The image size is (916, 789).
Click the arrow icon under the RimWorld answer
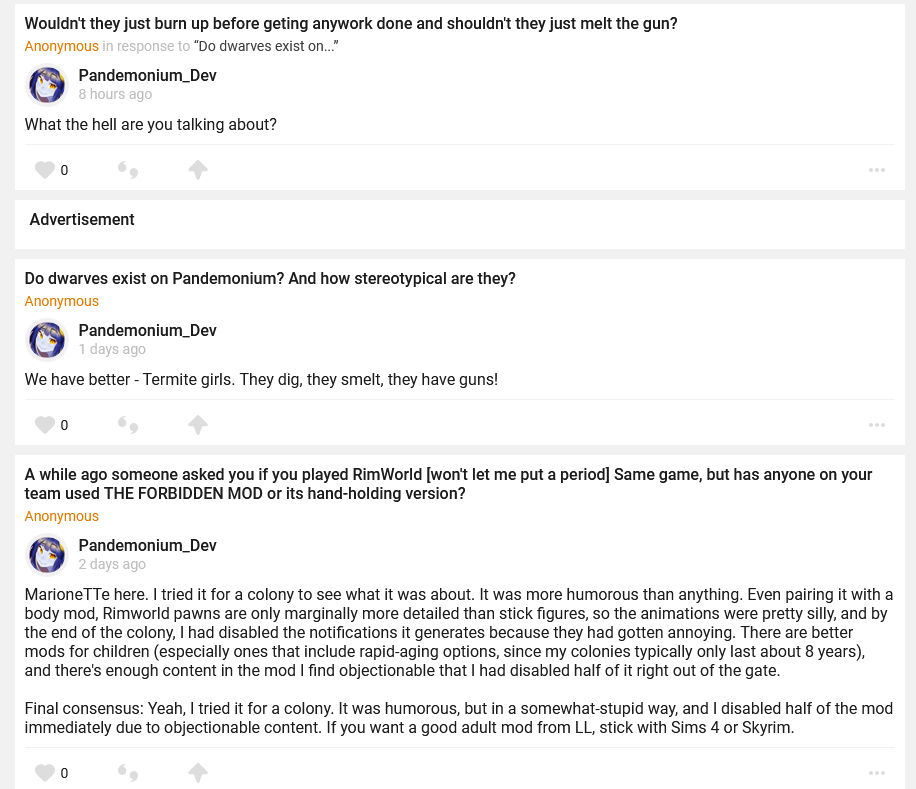198,773
